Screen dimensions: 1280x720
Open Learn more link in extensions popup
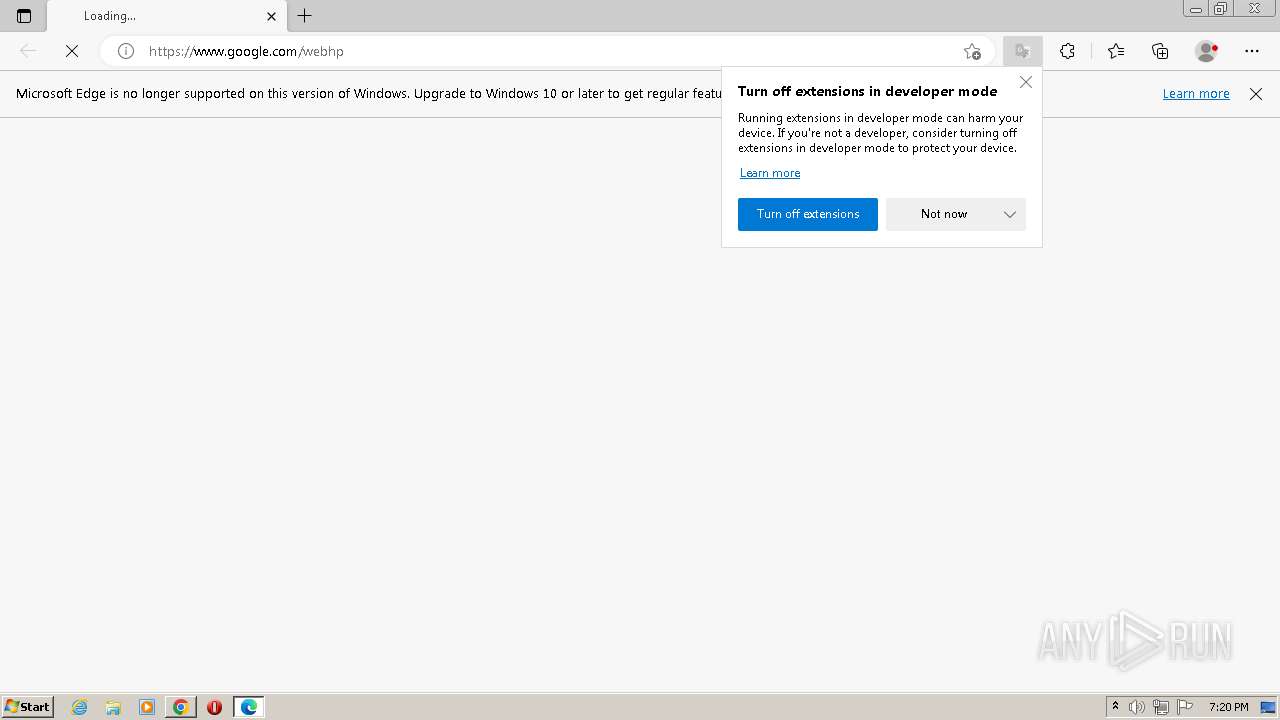[770, 173]
